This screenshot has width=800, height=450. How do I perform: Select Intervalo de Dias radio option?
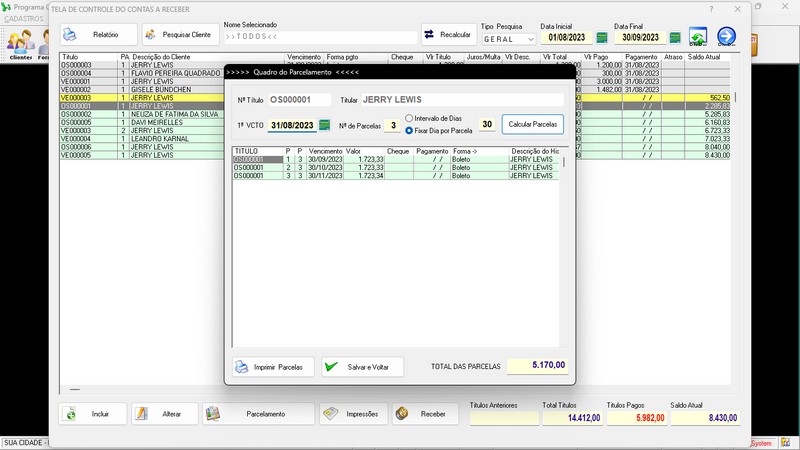coord(409,118)
